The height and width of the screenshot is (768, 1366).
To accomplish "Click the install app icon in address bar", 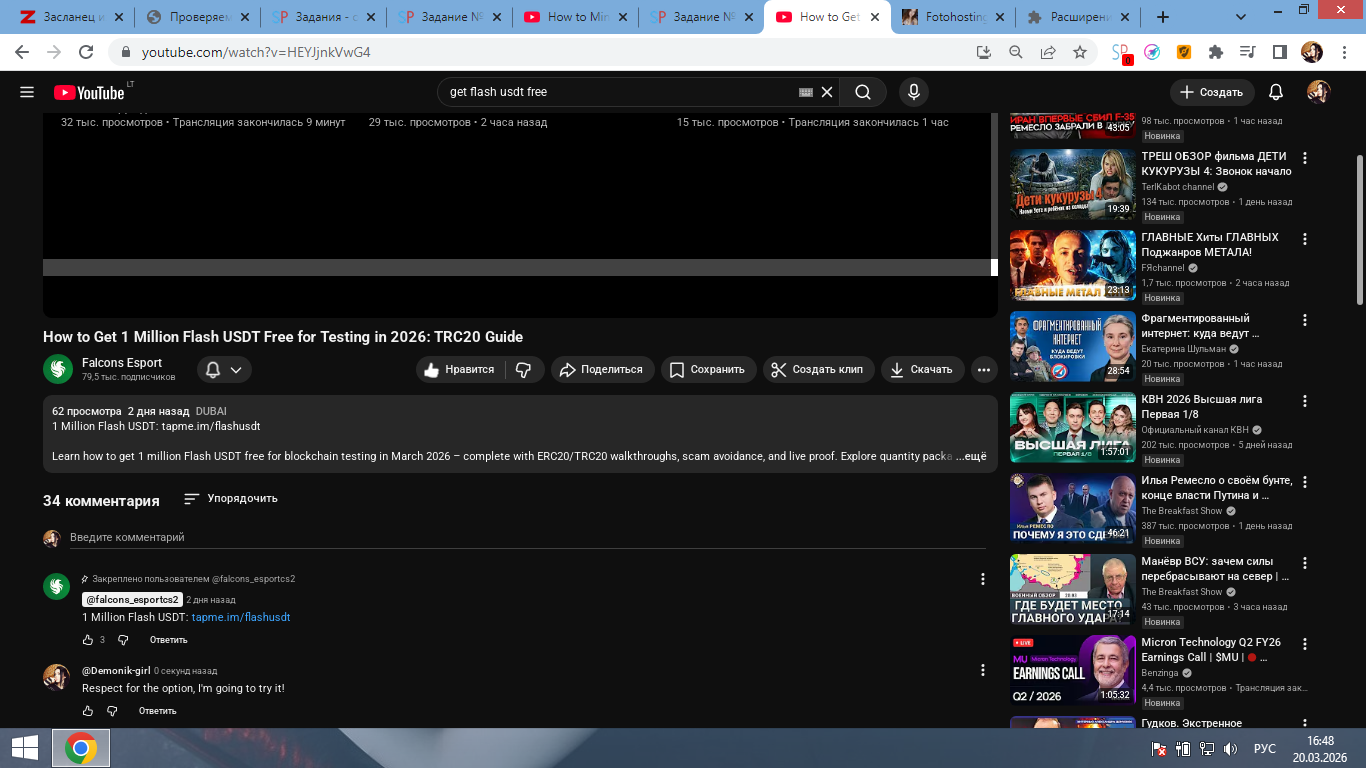I will (x=984, y=52).
